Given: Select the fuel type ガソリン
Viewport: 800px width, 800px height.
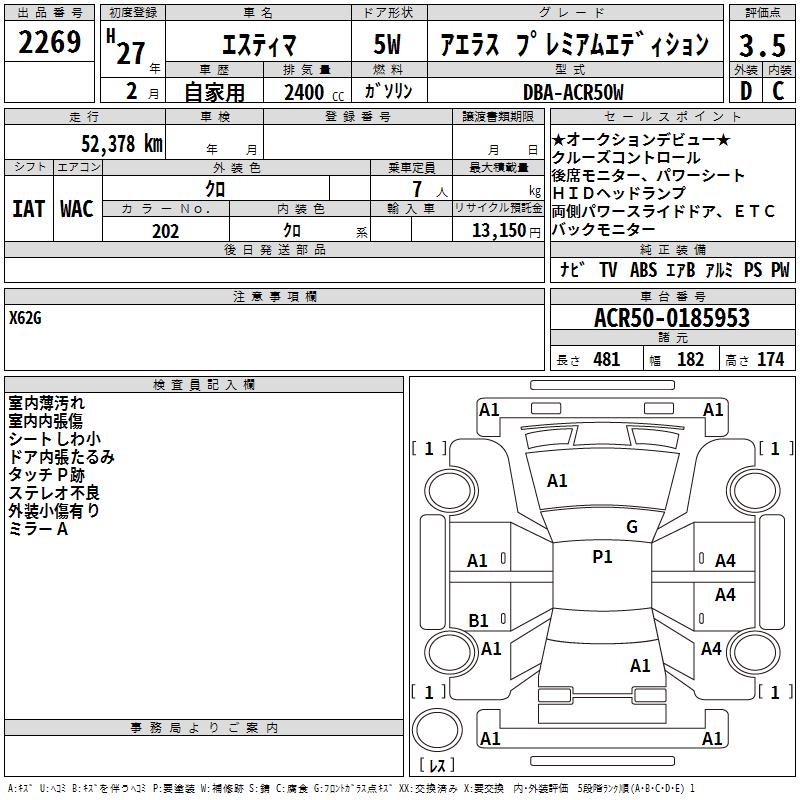Looking at the screenshot, I should pos(388,91).
